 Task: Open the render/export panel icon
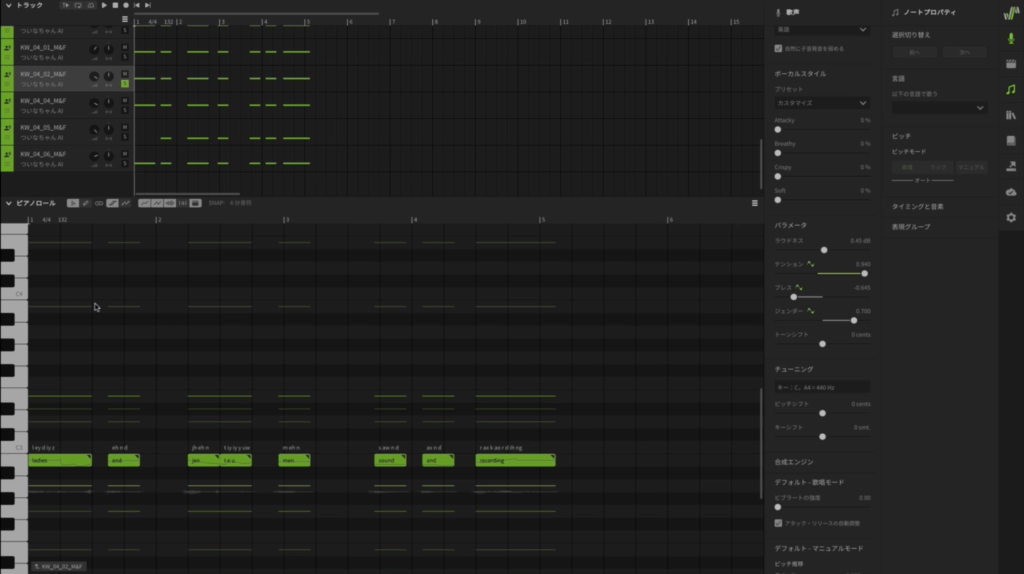[1010, 166]
